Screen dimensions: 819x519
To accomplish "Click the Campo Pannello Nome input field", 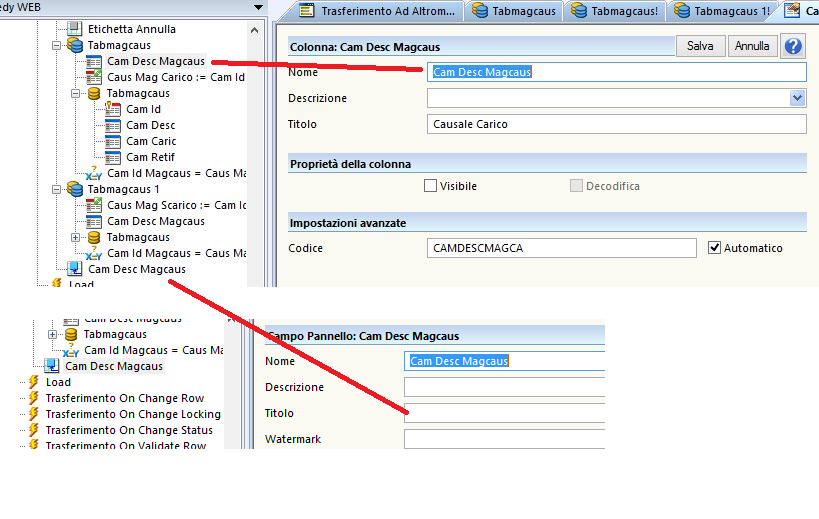I will coord(505,361).
